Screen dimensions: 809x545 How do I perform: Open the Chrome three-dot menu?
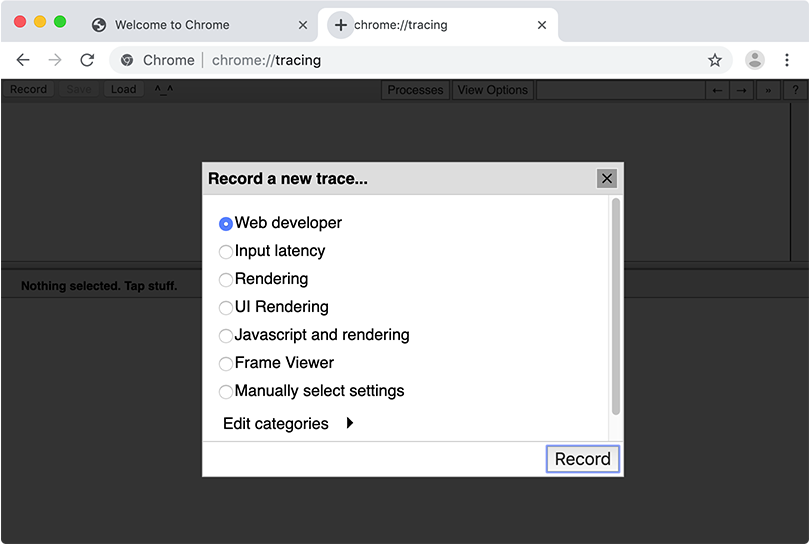coord(787,60)
